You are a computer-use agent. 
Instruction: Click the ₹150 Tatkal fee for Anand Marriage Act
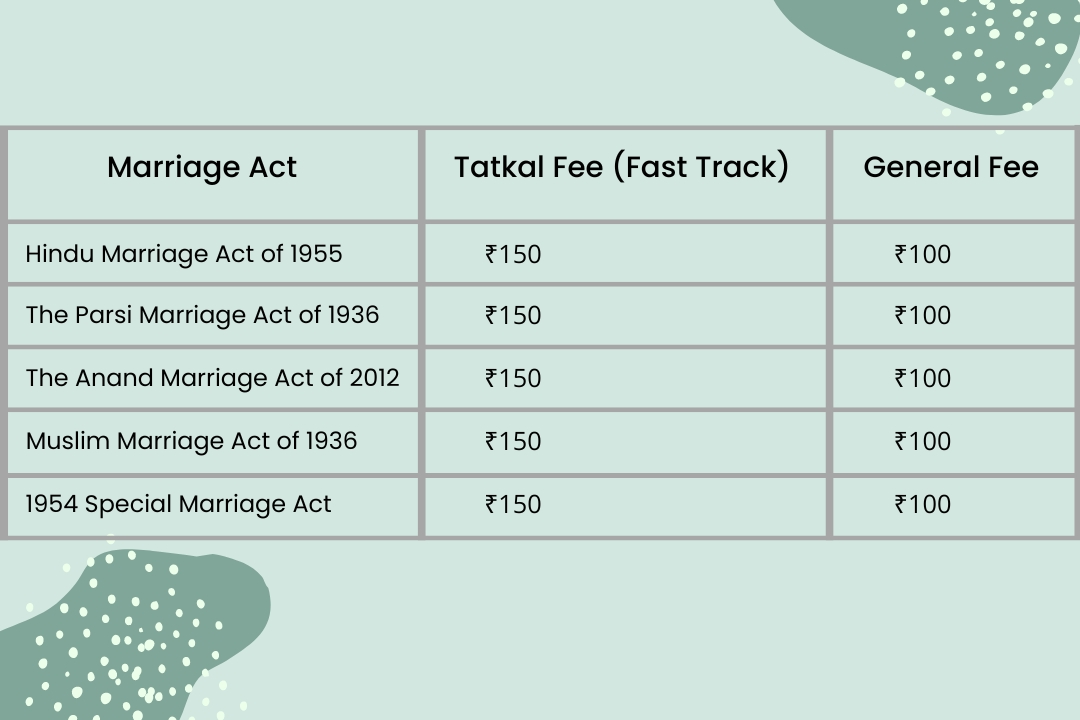(513, 379)
